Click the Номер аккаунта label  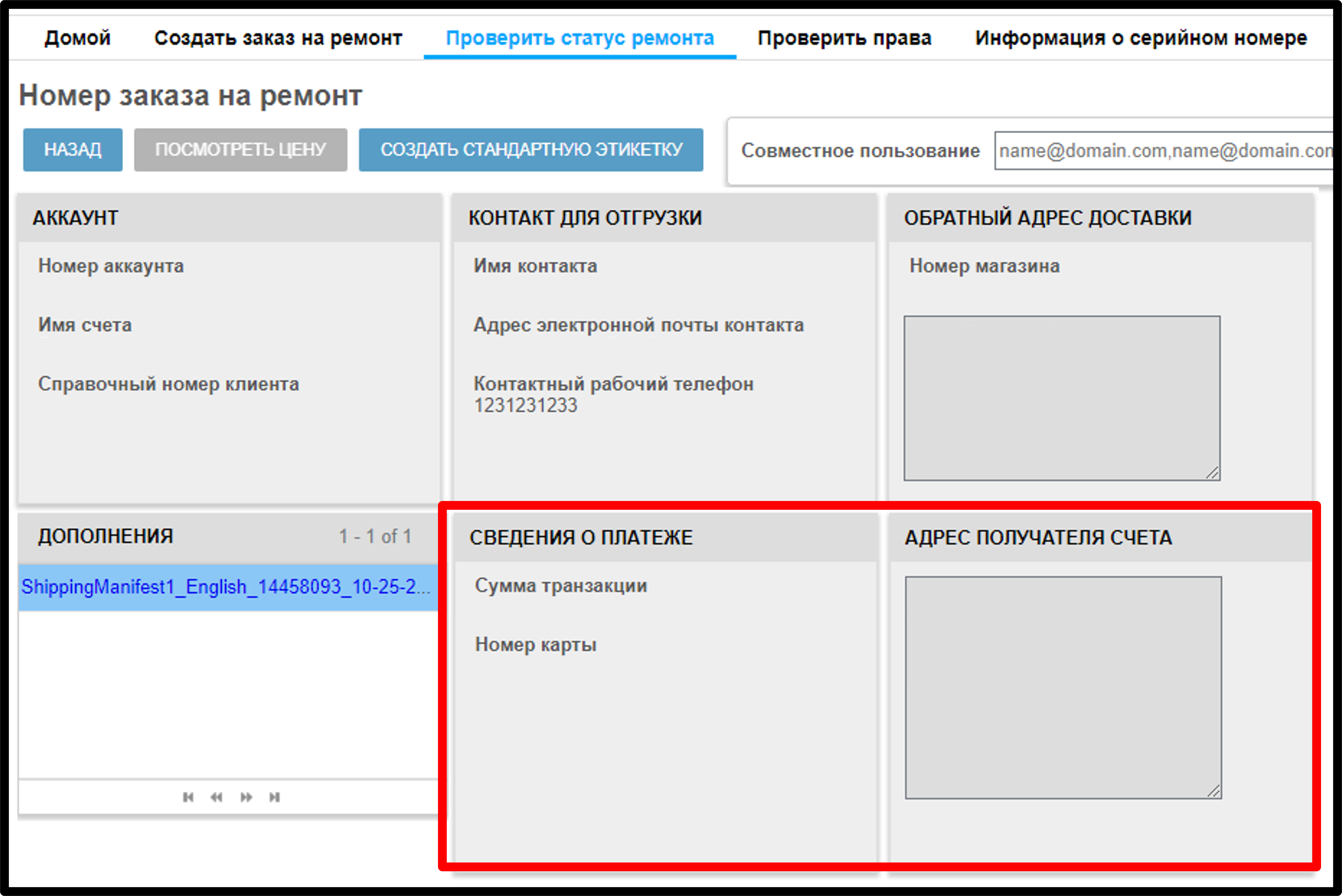(111, 266)
